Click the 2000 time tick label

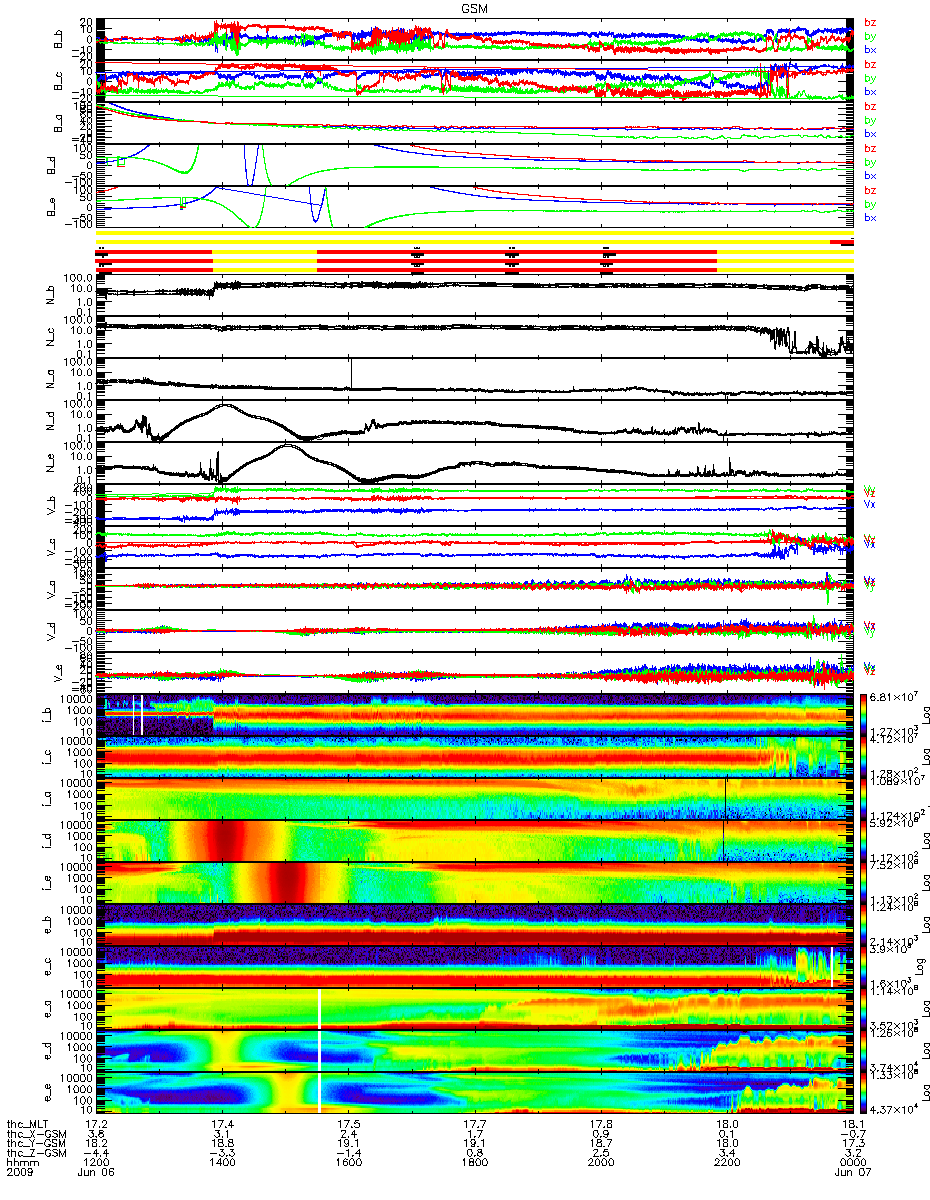(600, 1164)
